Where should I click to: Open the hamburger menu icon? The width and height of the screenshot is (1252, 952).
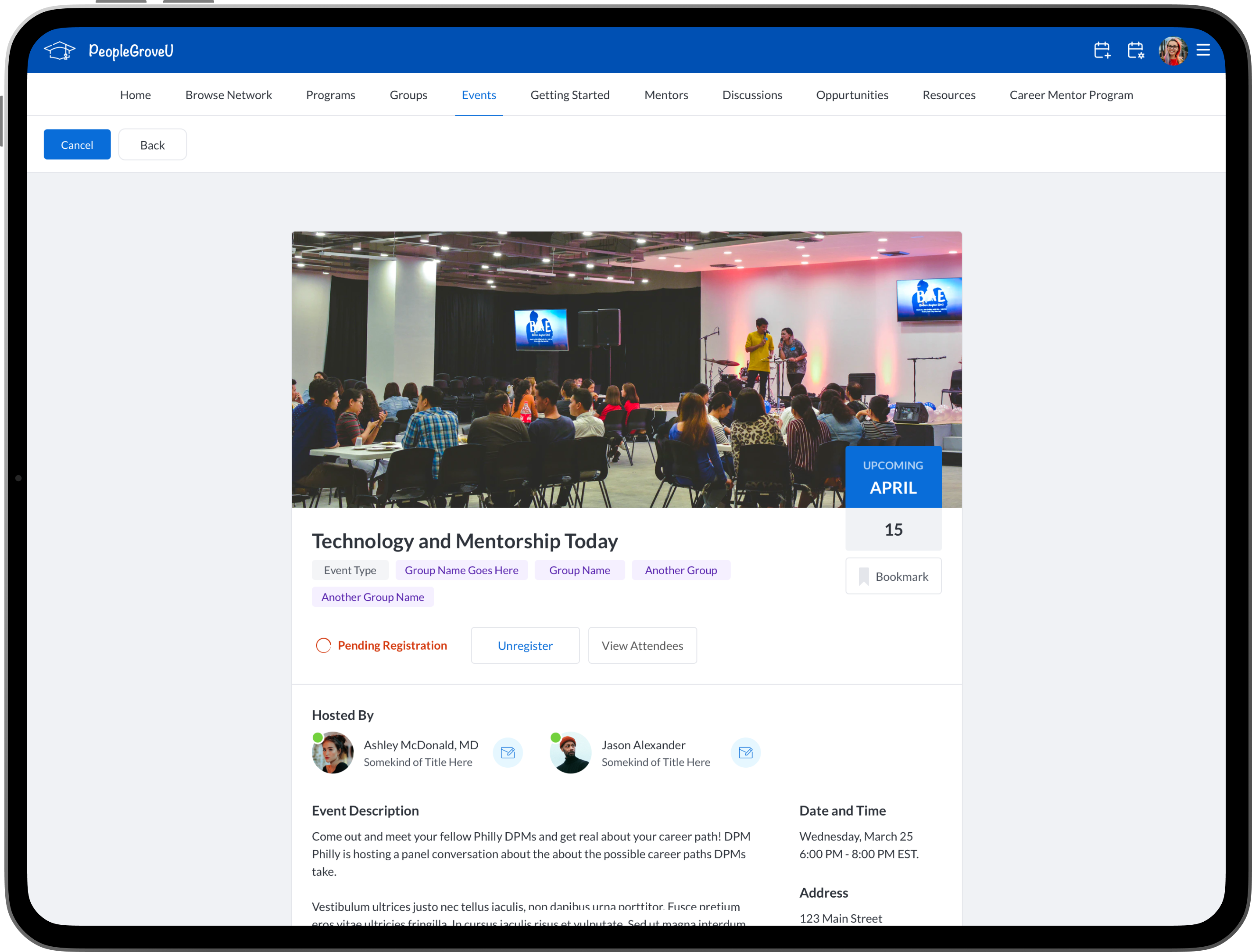(1203, 50)
